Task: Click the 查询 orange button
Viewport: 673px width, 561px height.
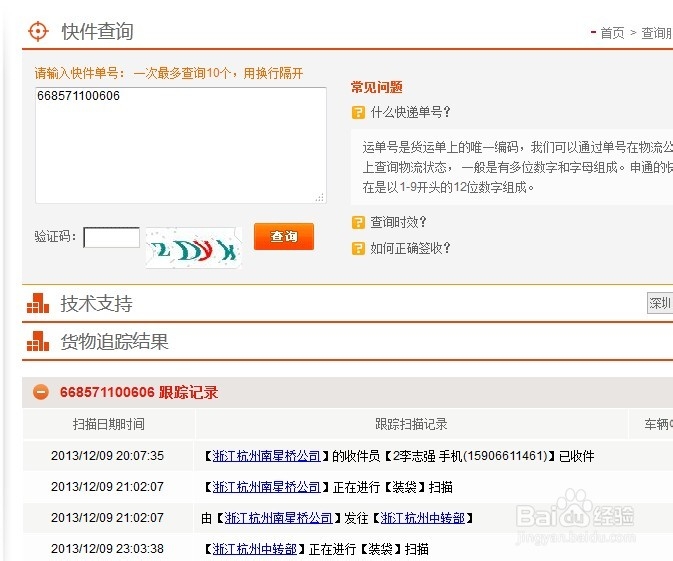Action: pos(284,236)
